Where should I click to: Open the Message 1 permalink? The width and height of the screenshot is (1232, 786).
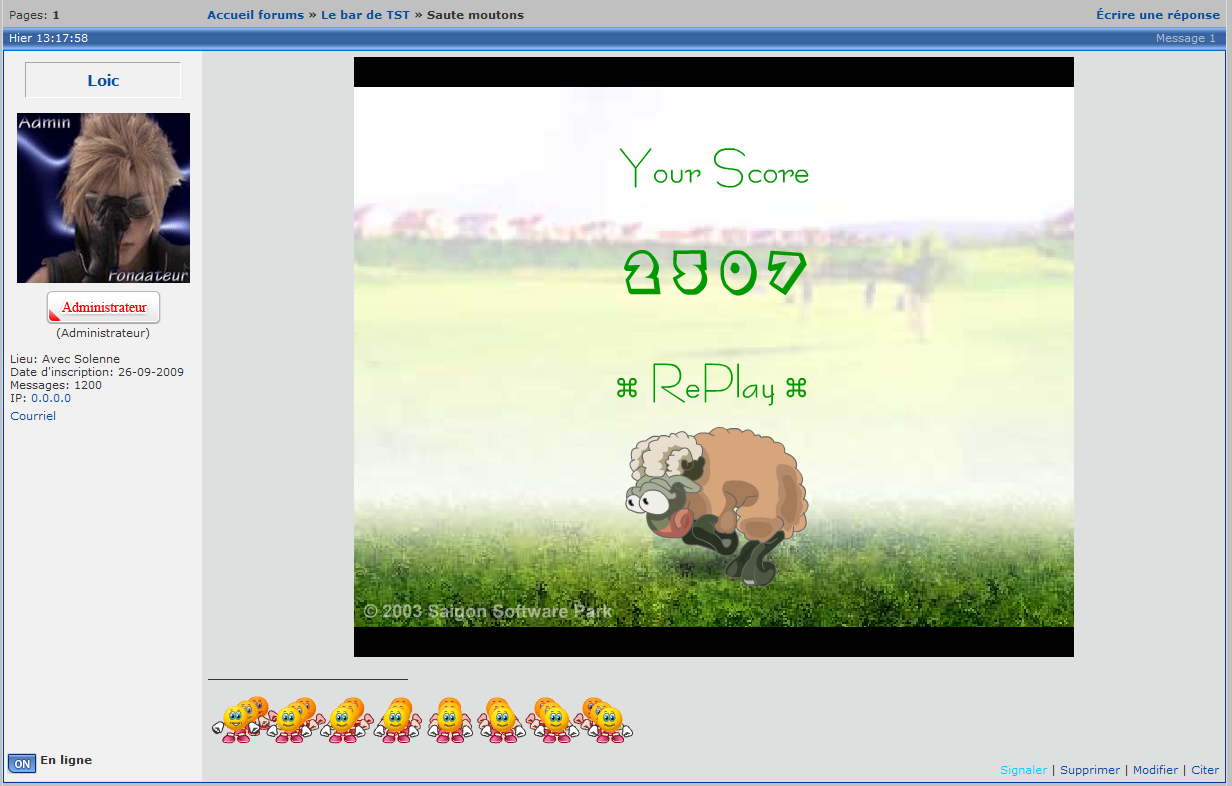tap(1185, 38)
